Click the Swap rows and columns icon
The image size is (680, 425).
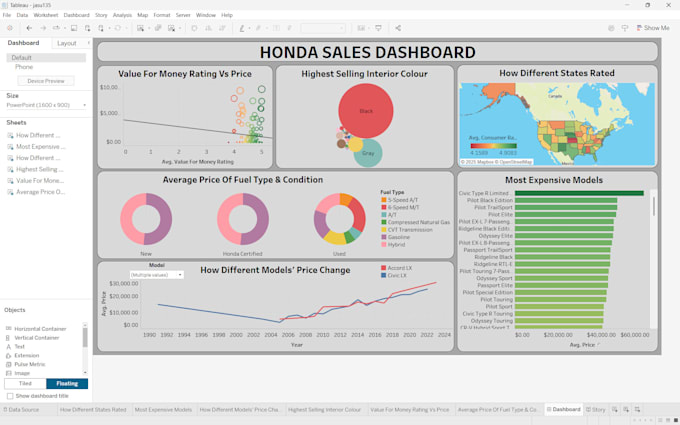pos(194,28)
